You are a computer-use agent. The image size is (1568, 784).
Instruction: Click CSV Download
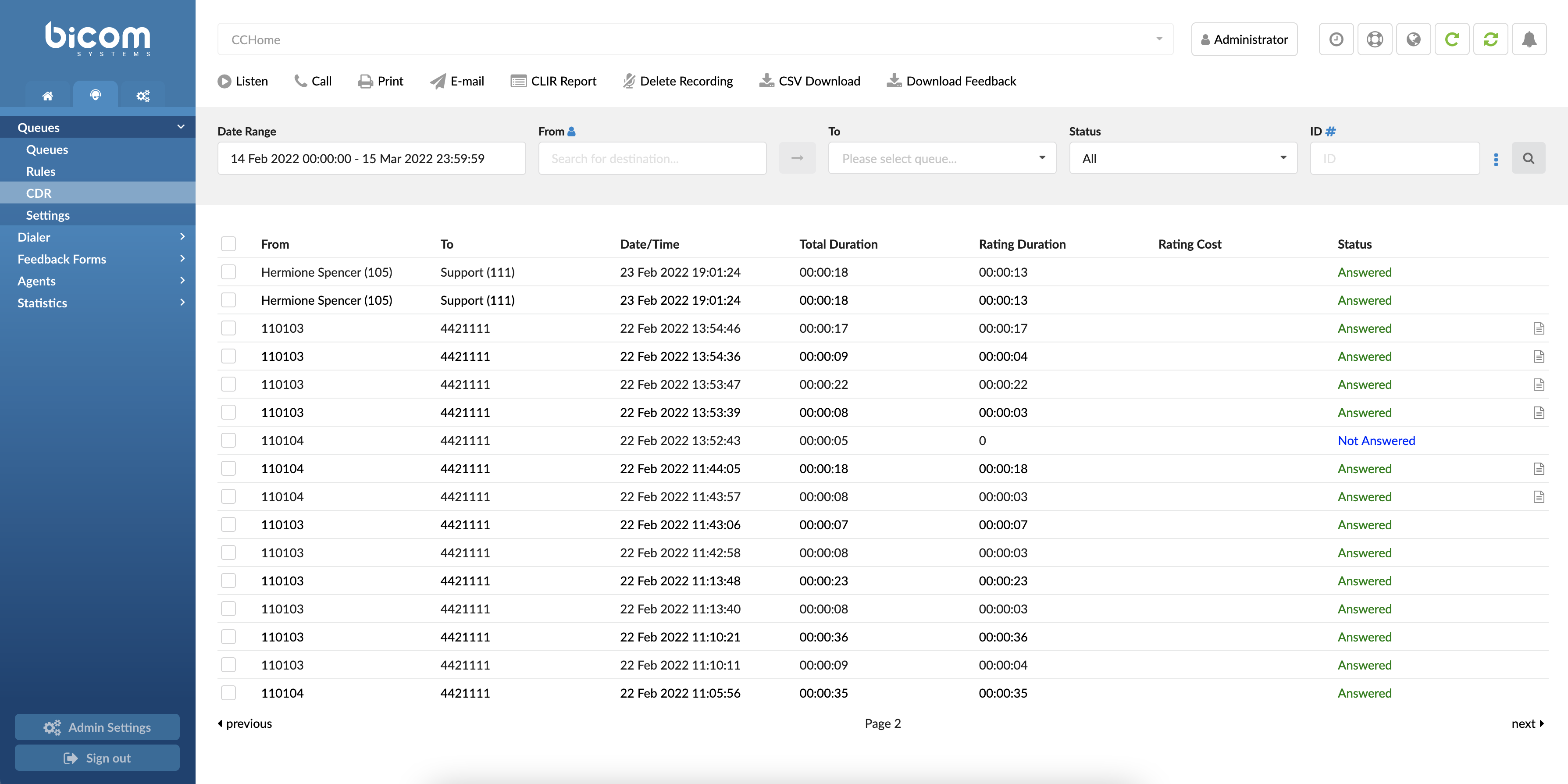pyautogui.click(x=809, y=81)
